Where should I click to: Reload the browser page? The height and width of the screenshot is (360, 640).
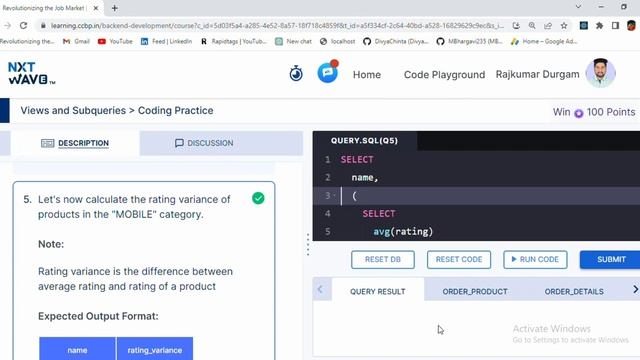click(x=23, y=25)
